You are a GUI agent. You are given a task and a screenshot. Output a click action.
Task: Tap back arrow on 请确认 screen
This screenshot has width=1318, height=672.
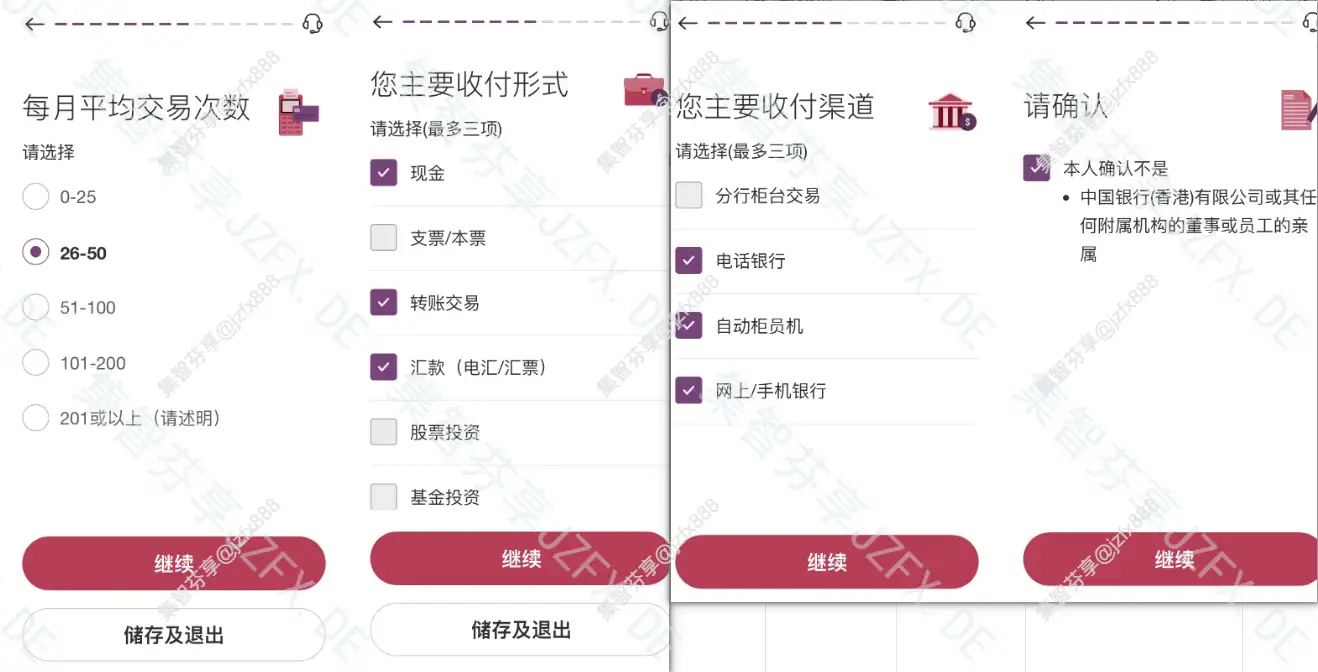1036,22
